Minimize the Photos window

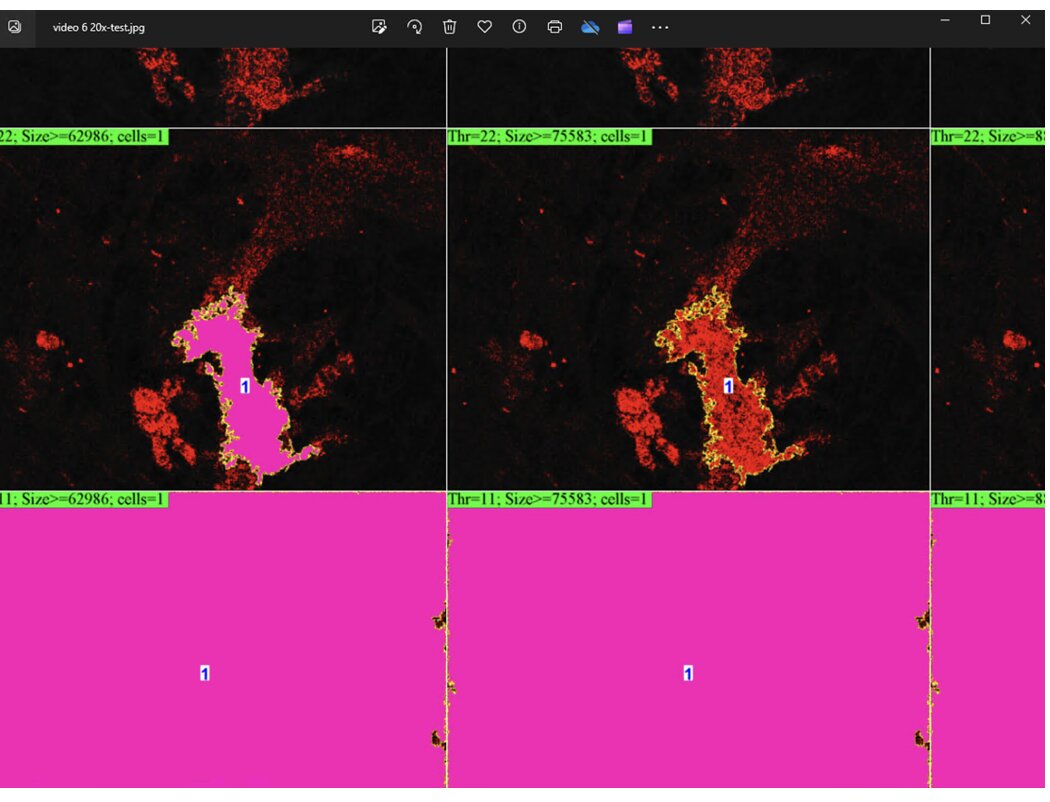945,20
